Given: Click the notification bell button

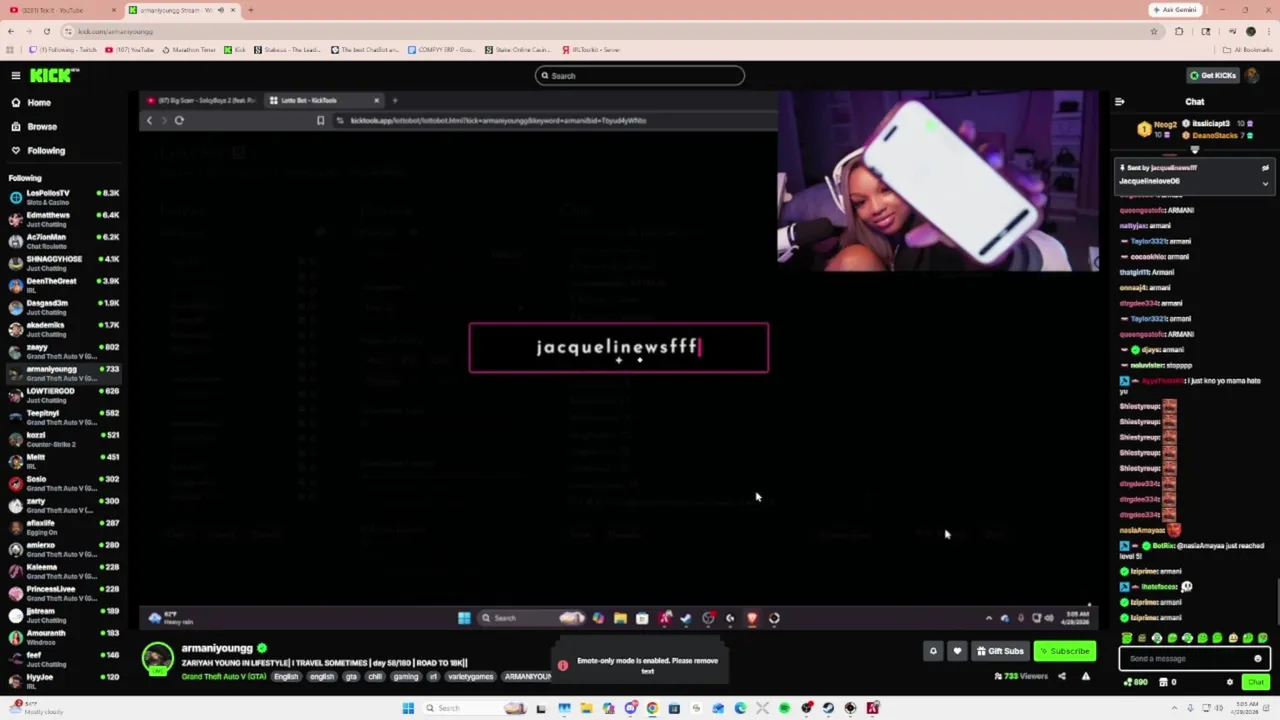Looking at the screenshot, I should [933, 652].
